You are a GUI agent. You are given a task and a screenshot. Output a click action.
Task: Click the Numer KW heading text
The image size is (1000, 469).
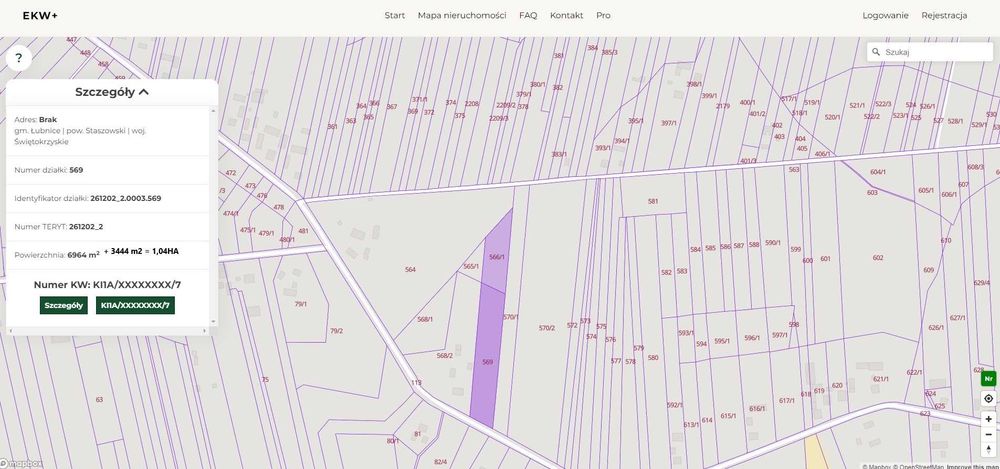pyautogui.click(x=107, y=285)
